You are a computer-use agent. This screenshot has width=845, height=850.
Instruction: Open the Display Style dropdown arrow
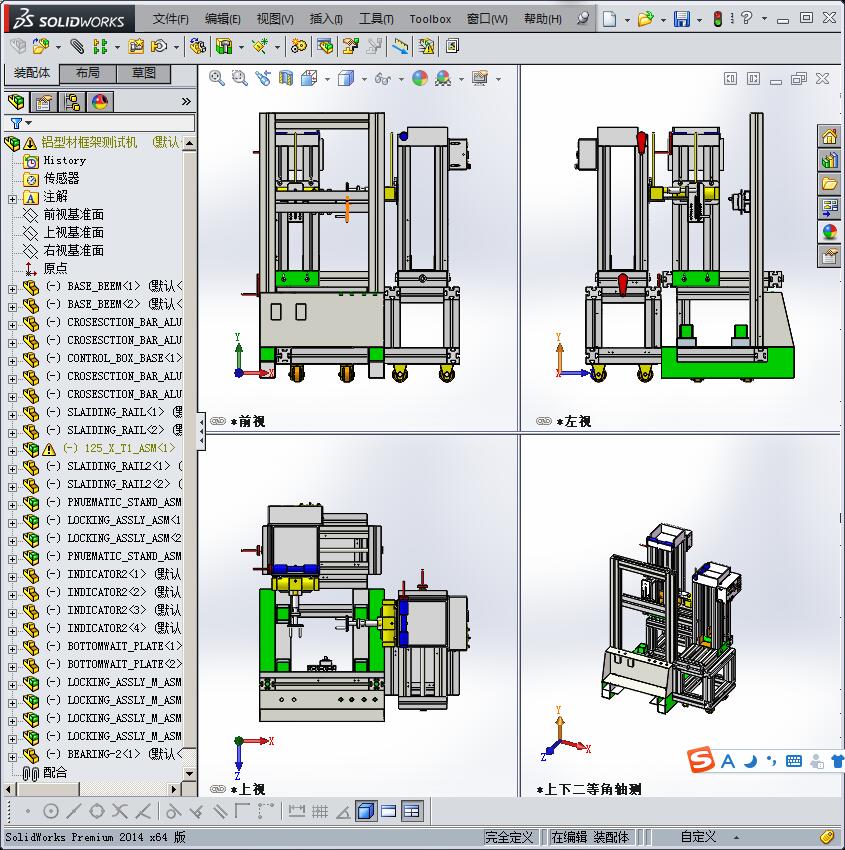coord(364,79)
